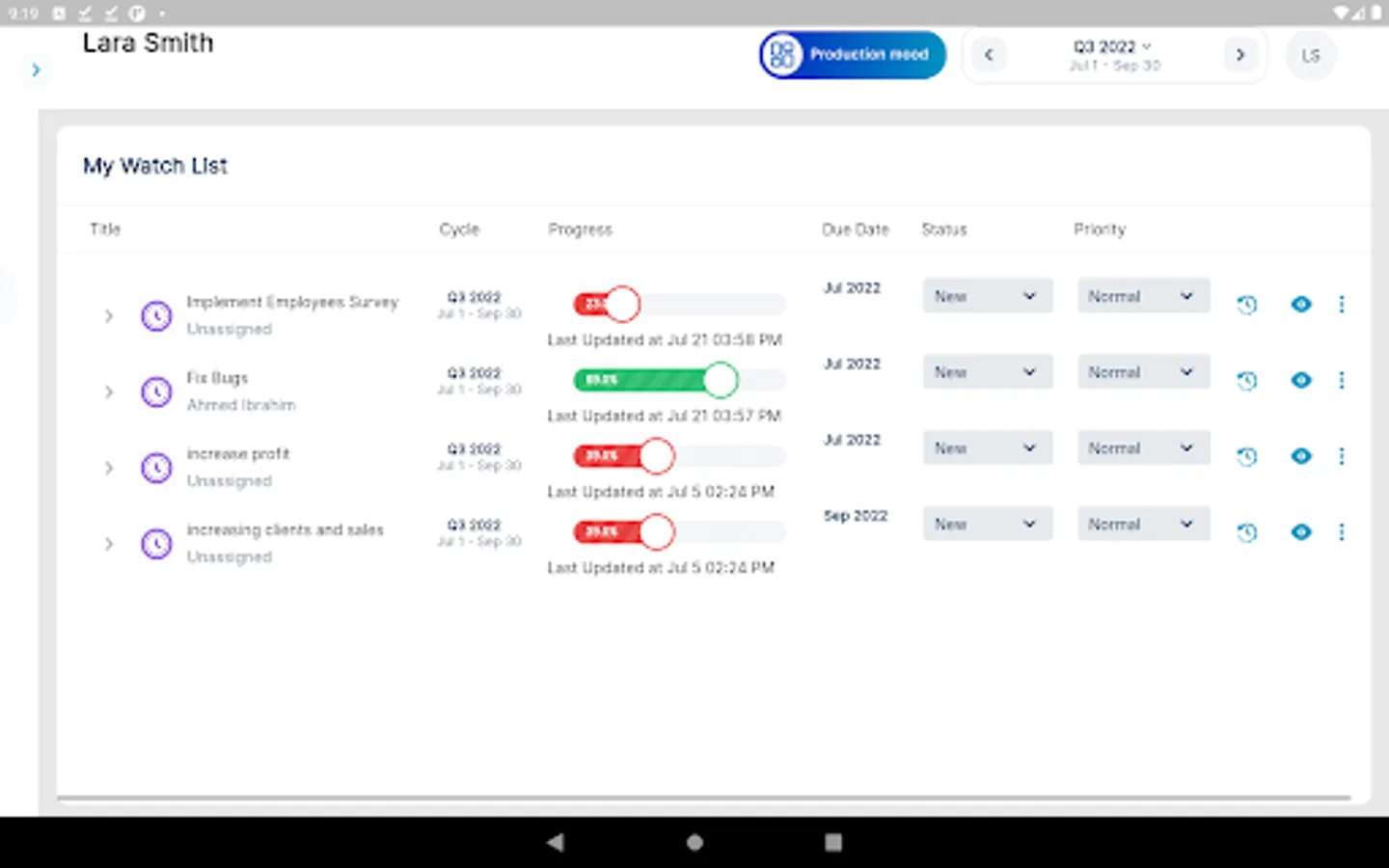The image size is (1389, 868).
Task: Tap the Android Recents button
Action: [833, 842]
